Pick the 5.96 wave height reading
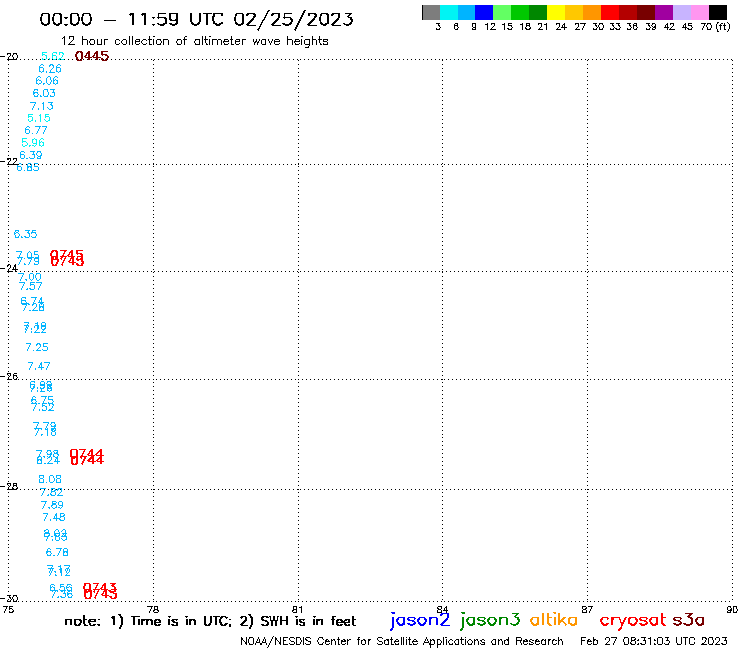This screenshot has width=740, height=650. [x=33, y=143]
